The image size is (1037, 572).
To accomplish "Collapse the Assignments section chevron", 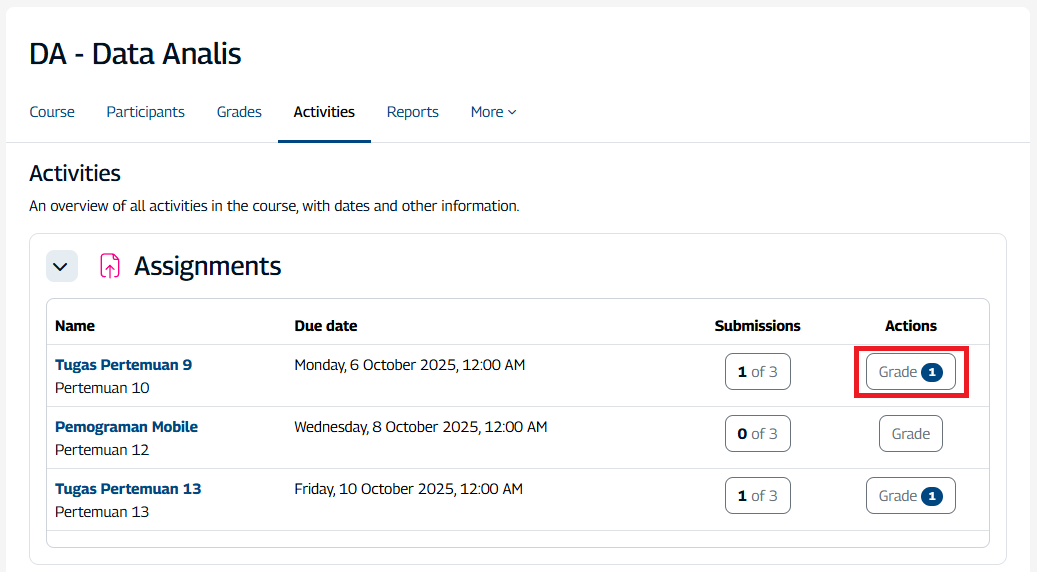I will [x=62, y=266].
